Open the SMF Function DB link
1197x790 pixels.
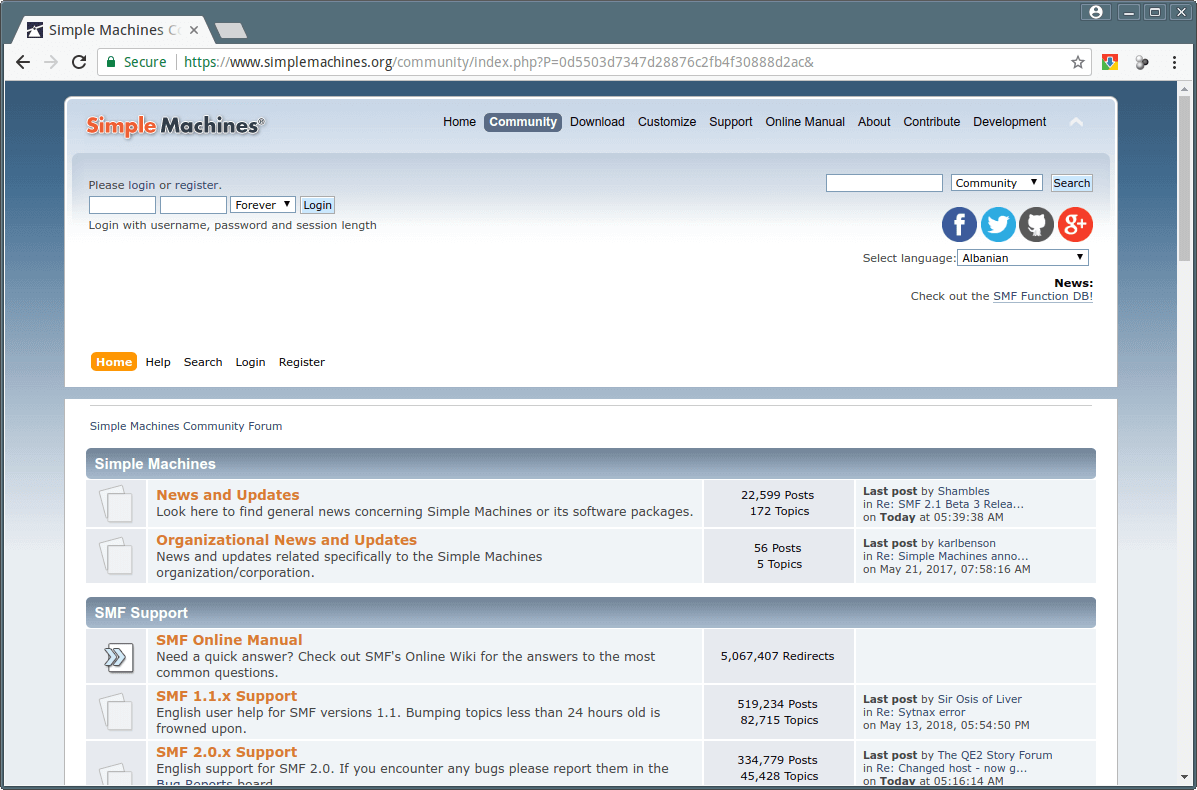tap(1042, 296)
